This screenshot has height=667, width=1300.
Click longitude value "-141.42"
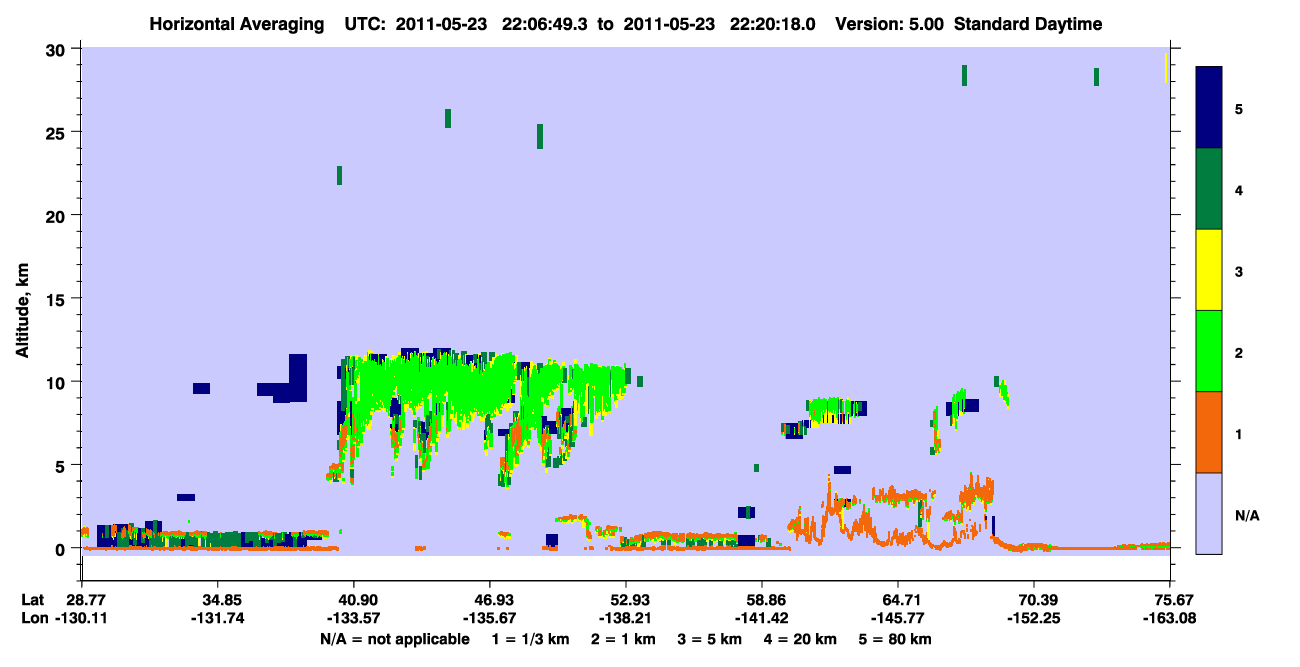coord(762,618)
